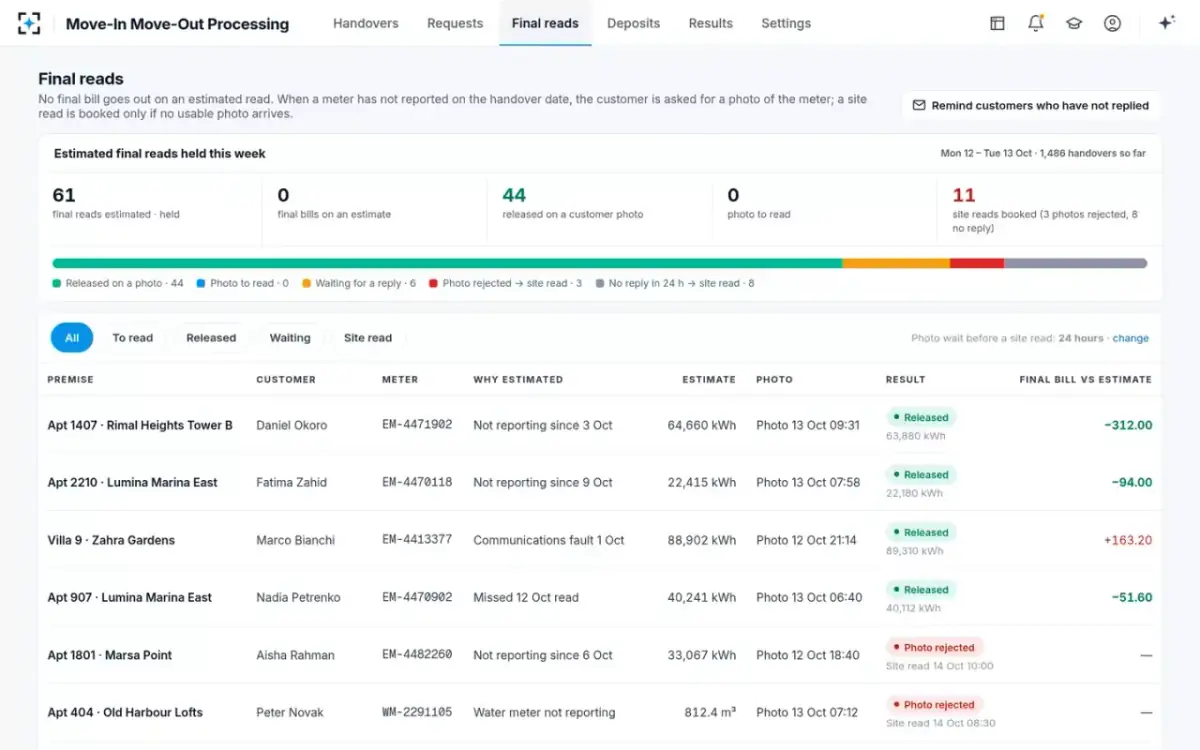Click the +163.20 bill difference
The image size is (1200, 750).
point(1128,540)
